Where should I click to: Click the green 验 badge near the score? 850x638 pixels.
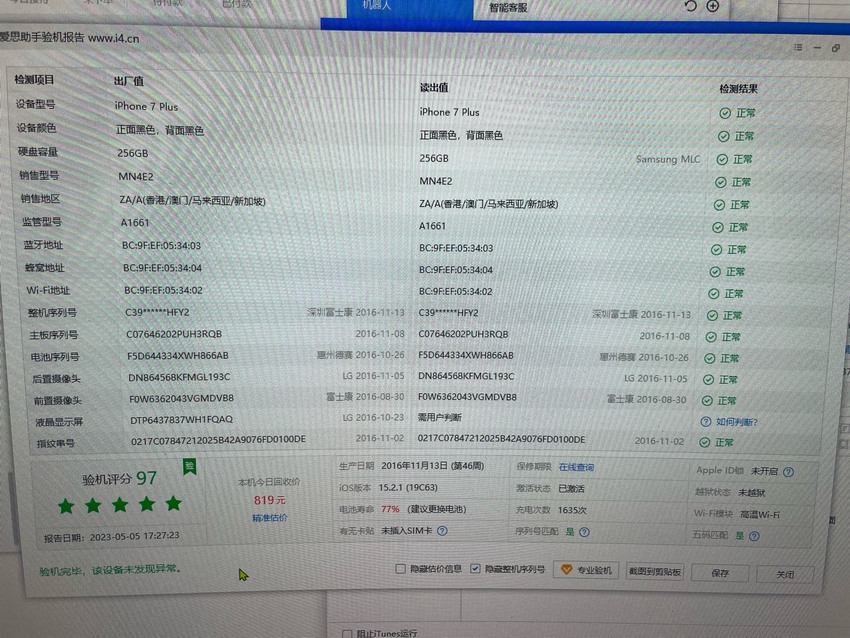(x=190, y=467)
